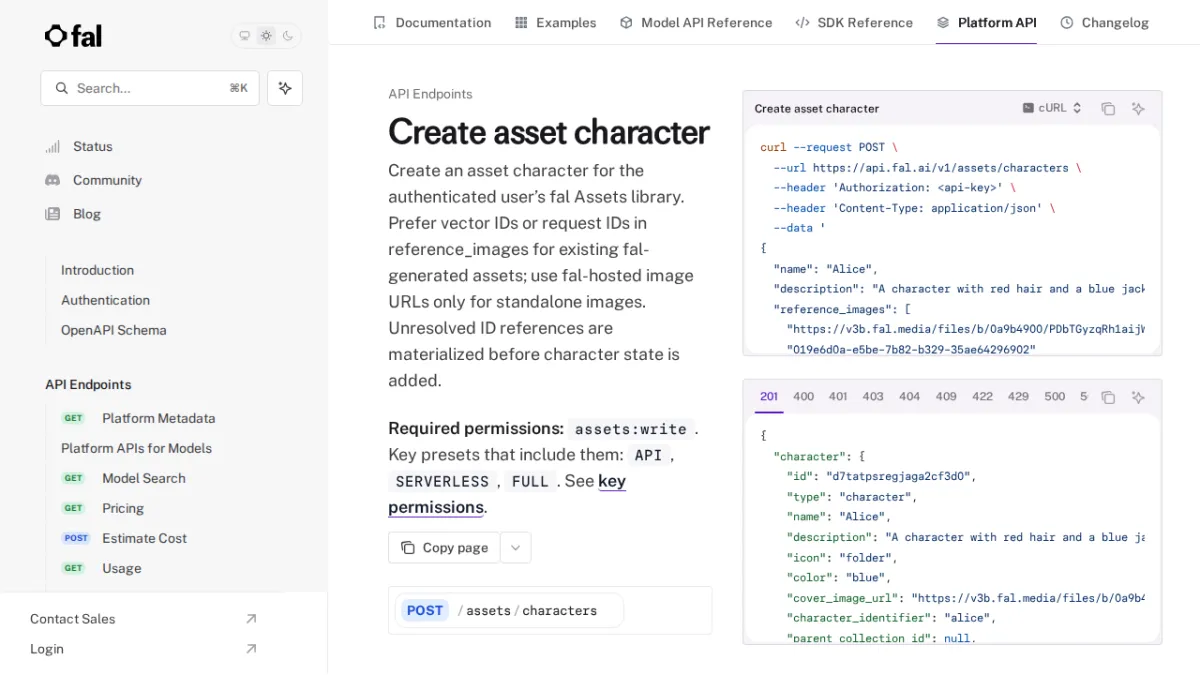Switch to light theme sun icon
The height and width of the screenshot is (675, 1200).
266,36
